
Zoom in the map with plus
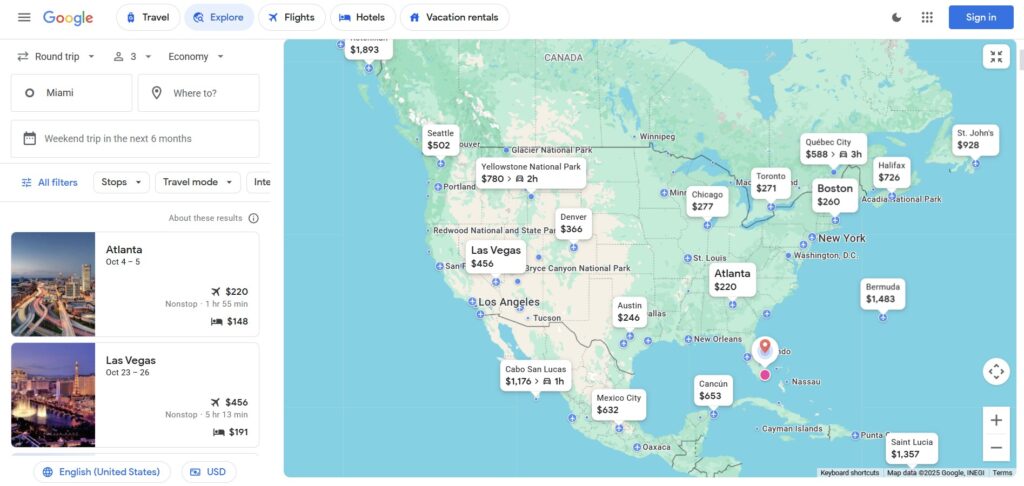pyautogui.click(x=996, y=421)
